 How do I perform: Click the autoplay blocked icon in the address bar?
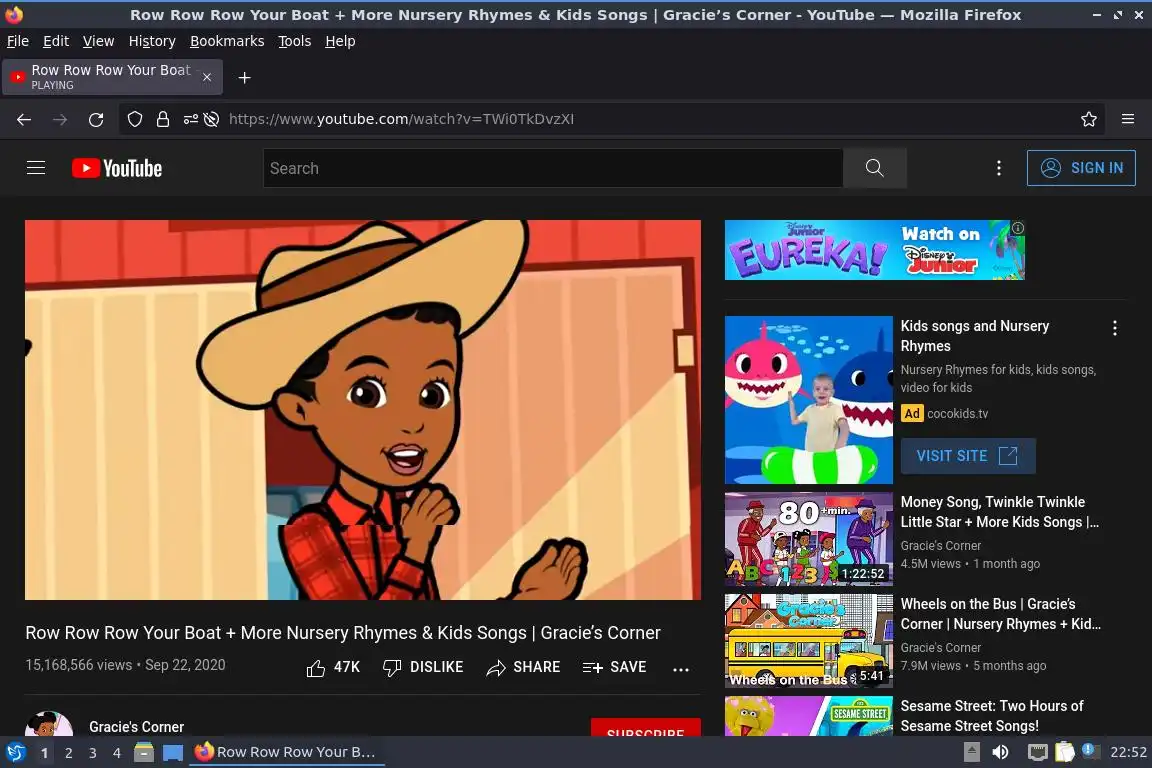click(212, 119)
